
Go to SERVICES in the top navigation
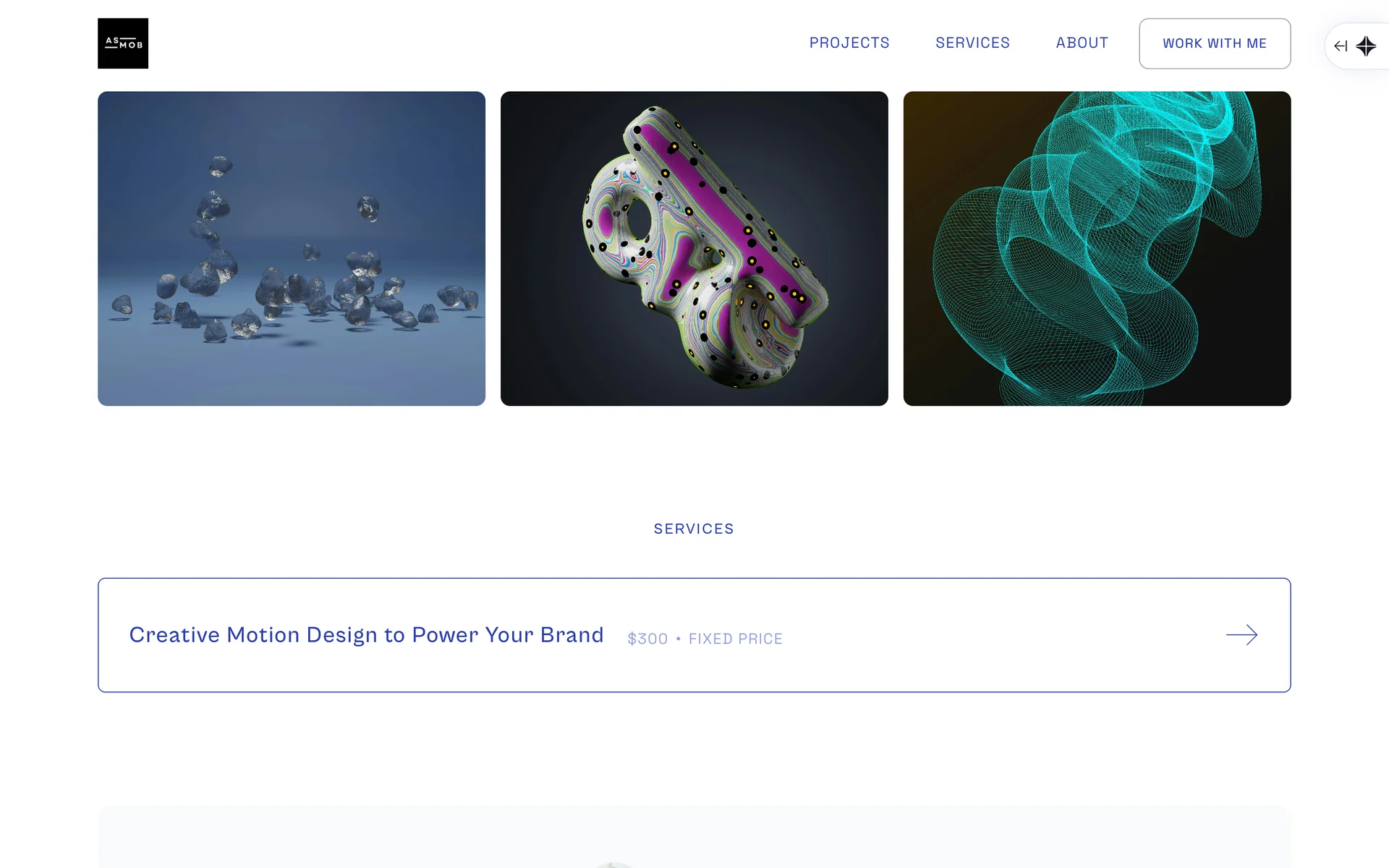[x=972, y=43]
